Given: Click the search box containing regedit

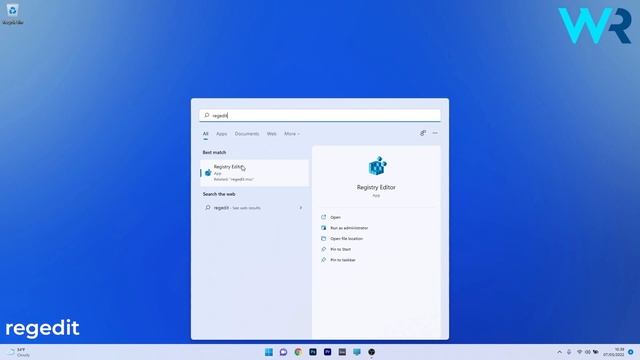Looking at the screenshot, I should [x=320, y=116].
